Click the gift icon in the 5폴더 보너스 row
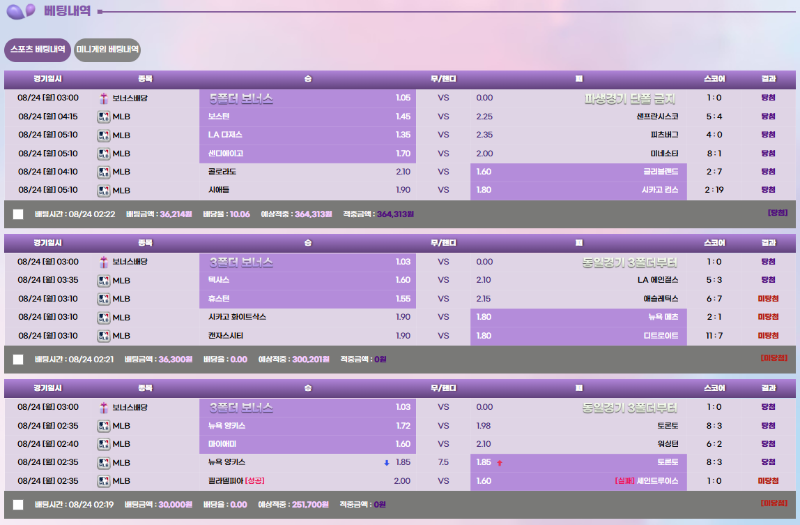800x525 pixels. coord(104,98)
